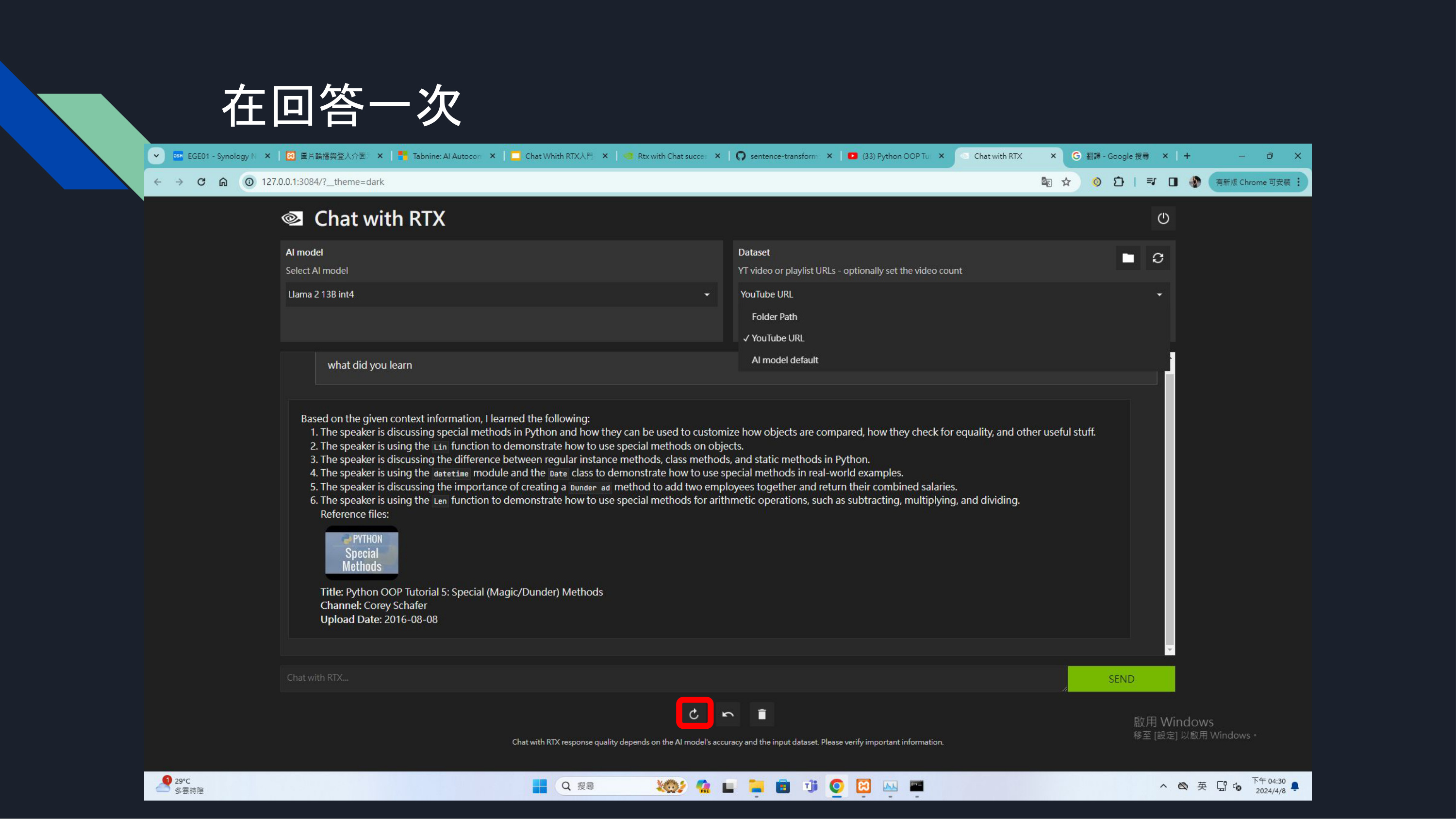
Task: Click the Chrome profile avatar
Action: (x=1195, y=181)
